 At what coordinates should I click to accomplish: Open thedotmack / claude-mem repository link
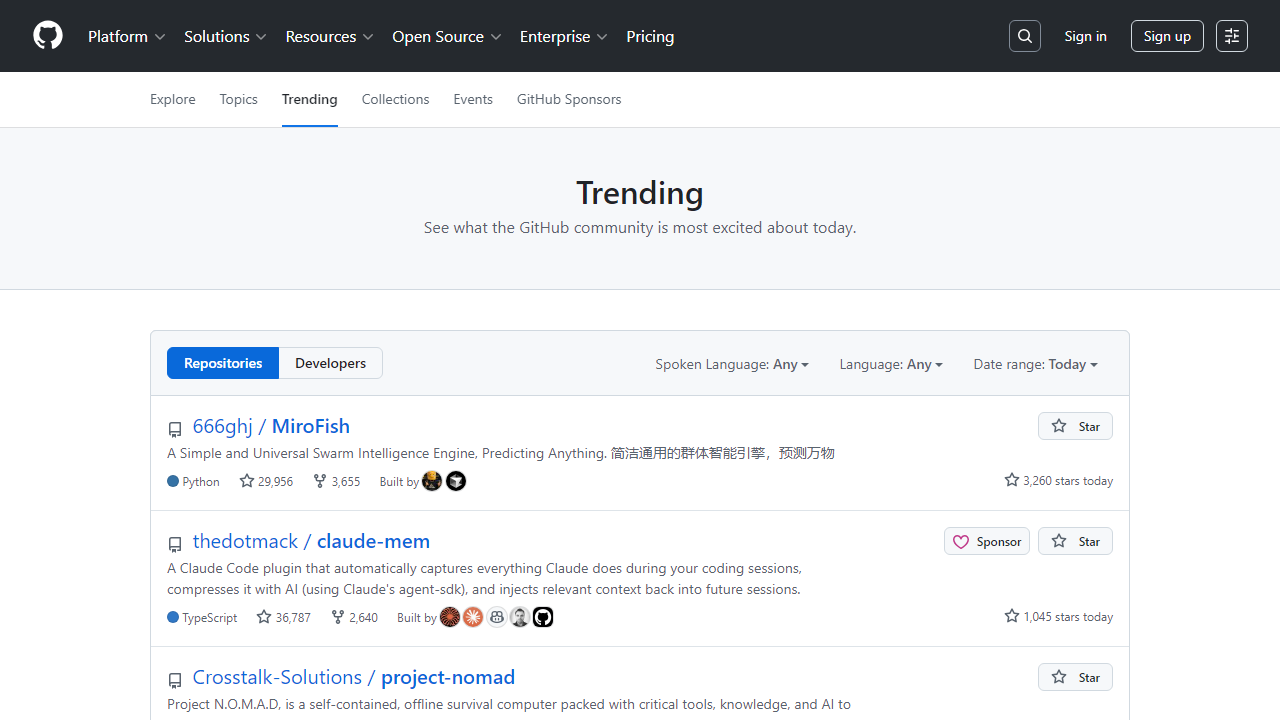coord(311,541)
